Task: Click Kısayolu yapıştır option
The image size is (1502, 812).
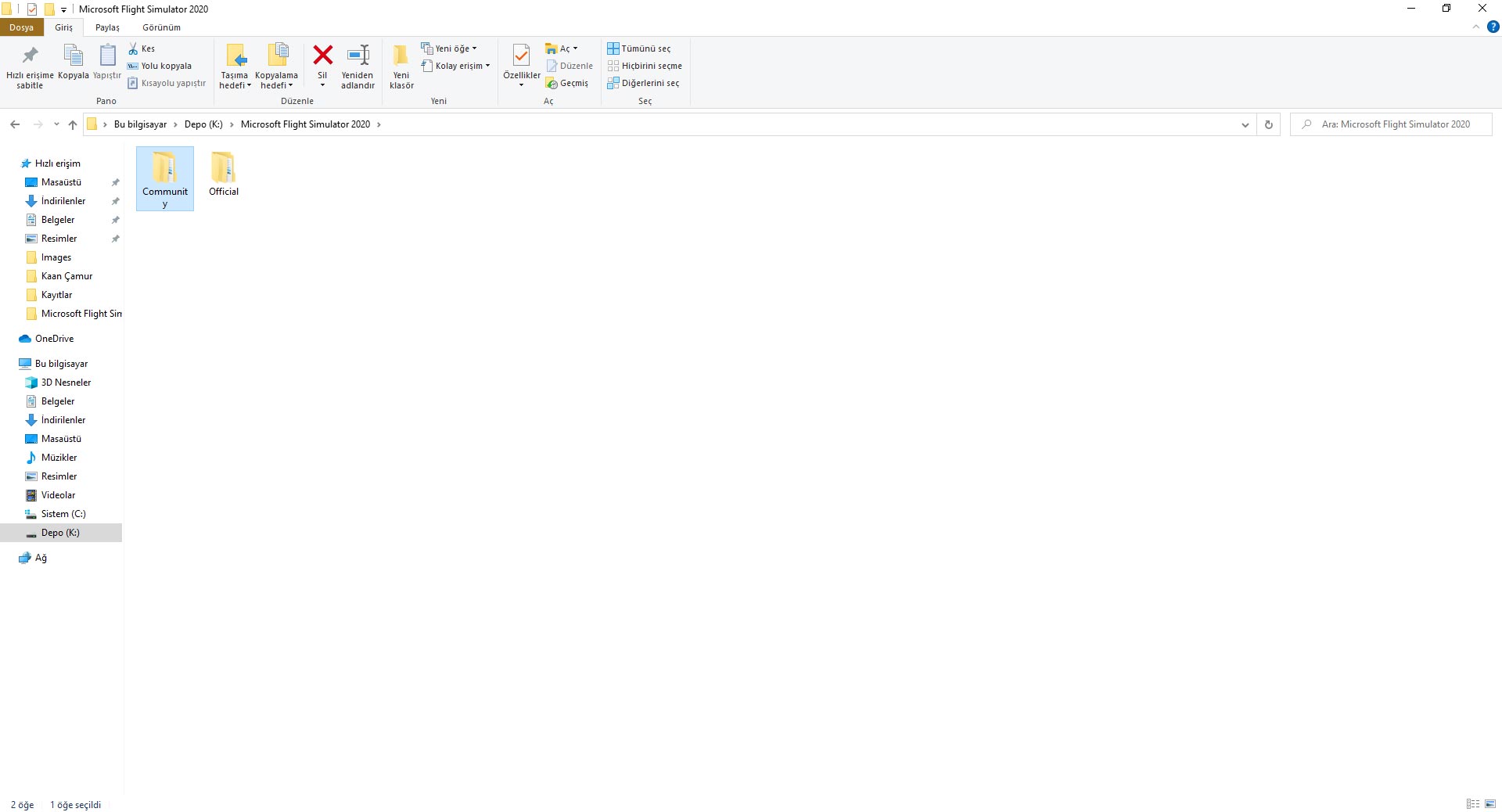Action: point(167,83)
